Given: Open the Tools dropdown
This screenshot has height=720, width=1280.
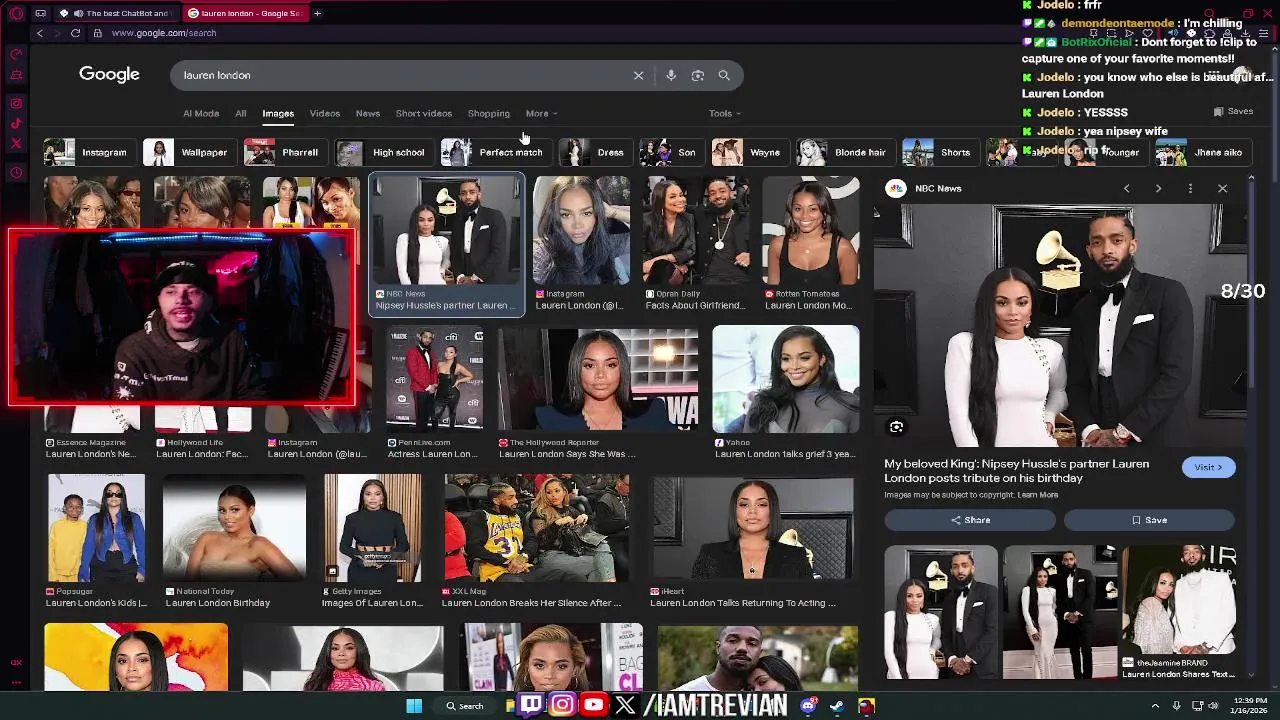Looking at the screenshot, I should pyautogui.click(x=725, y=113).
